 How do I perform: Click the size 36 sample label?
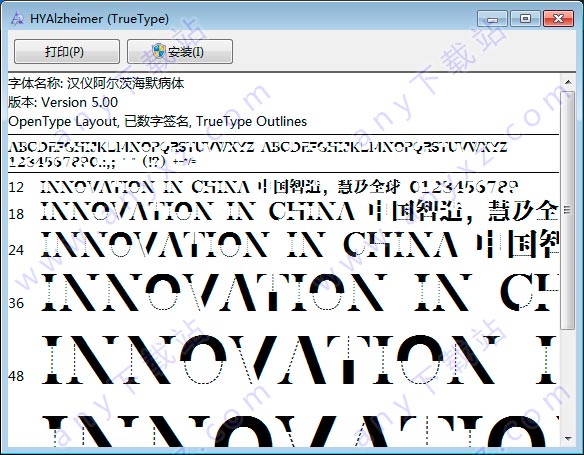16,303
